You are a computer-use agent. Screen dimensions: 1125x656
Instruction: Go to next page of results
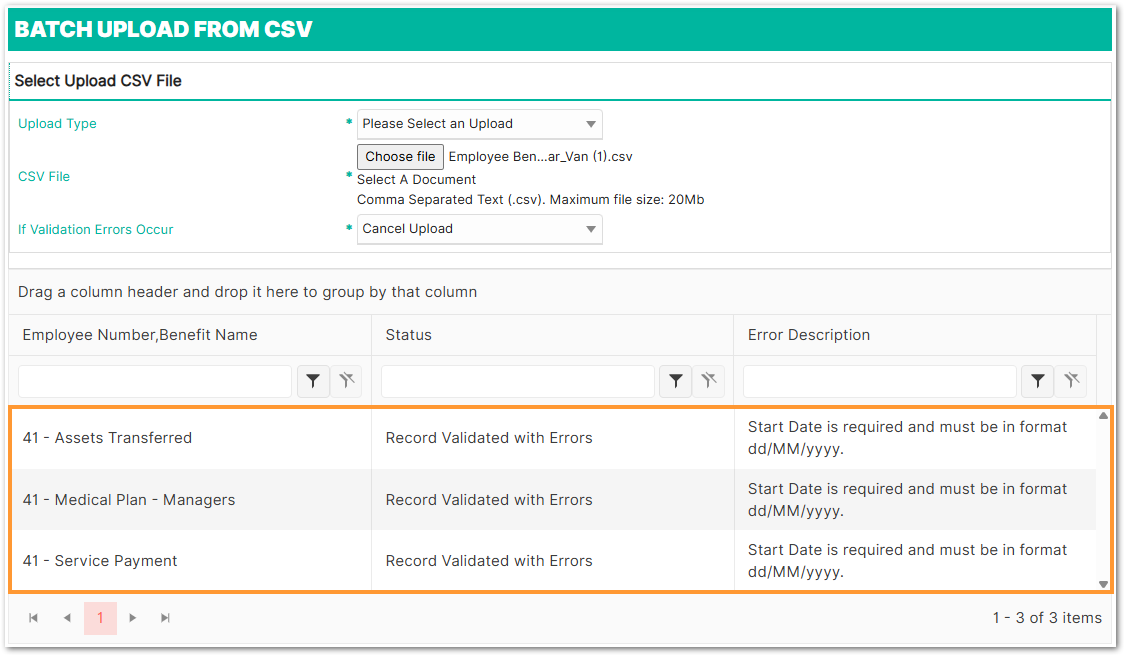click(133, 618)
